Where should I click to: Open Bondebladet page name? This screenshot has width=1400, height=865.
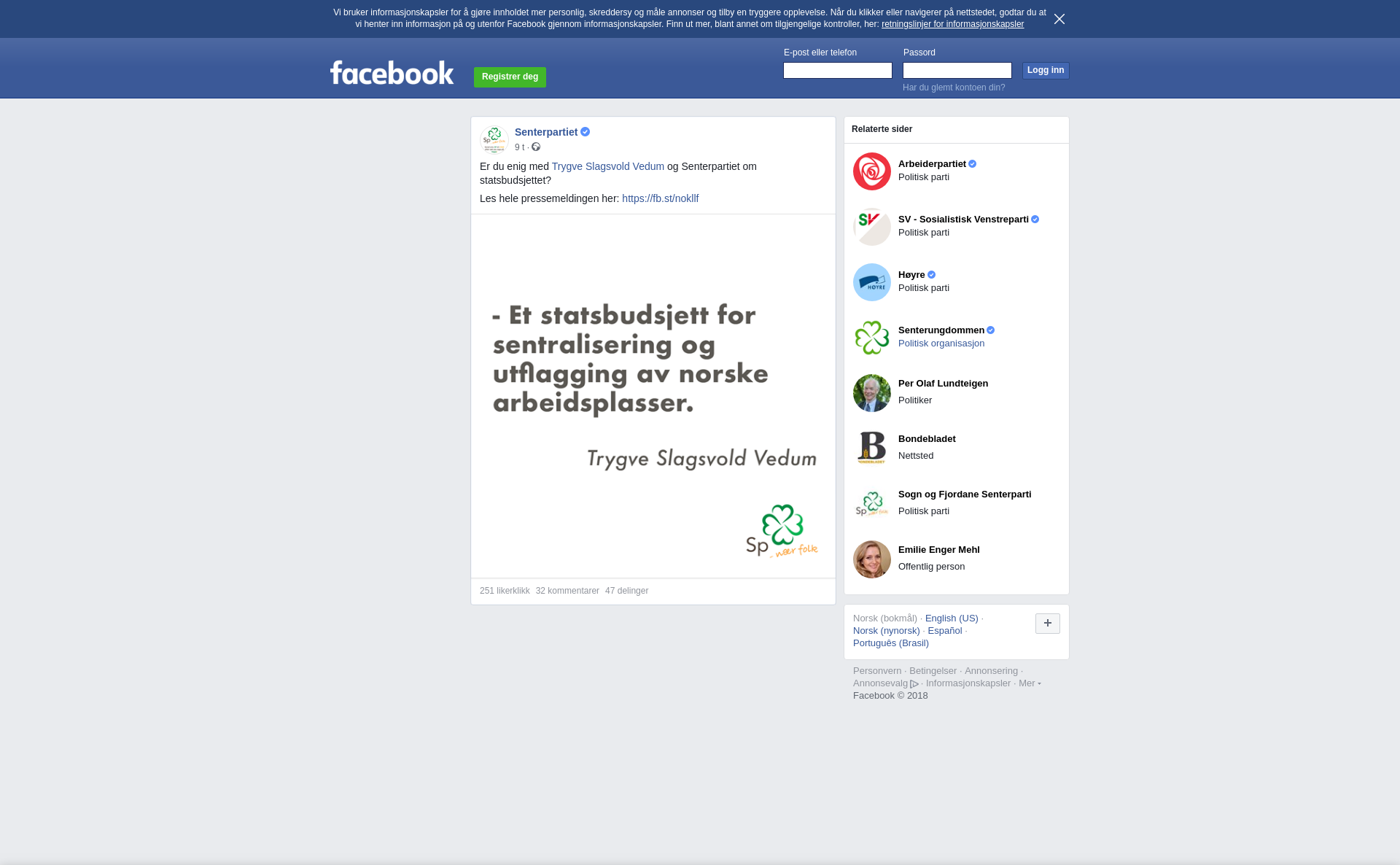tap(927, 439)
